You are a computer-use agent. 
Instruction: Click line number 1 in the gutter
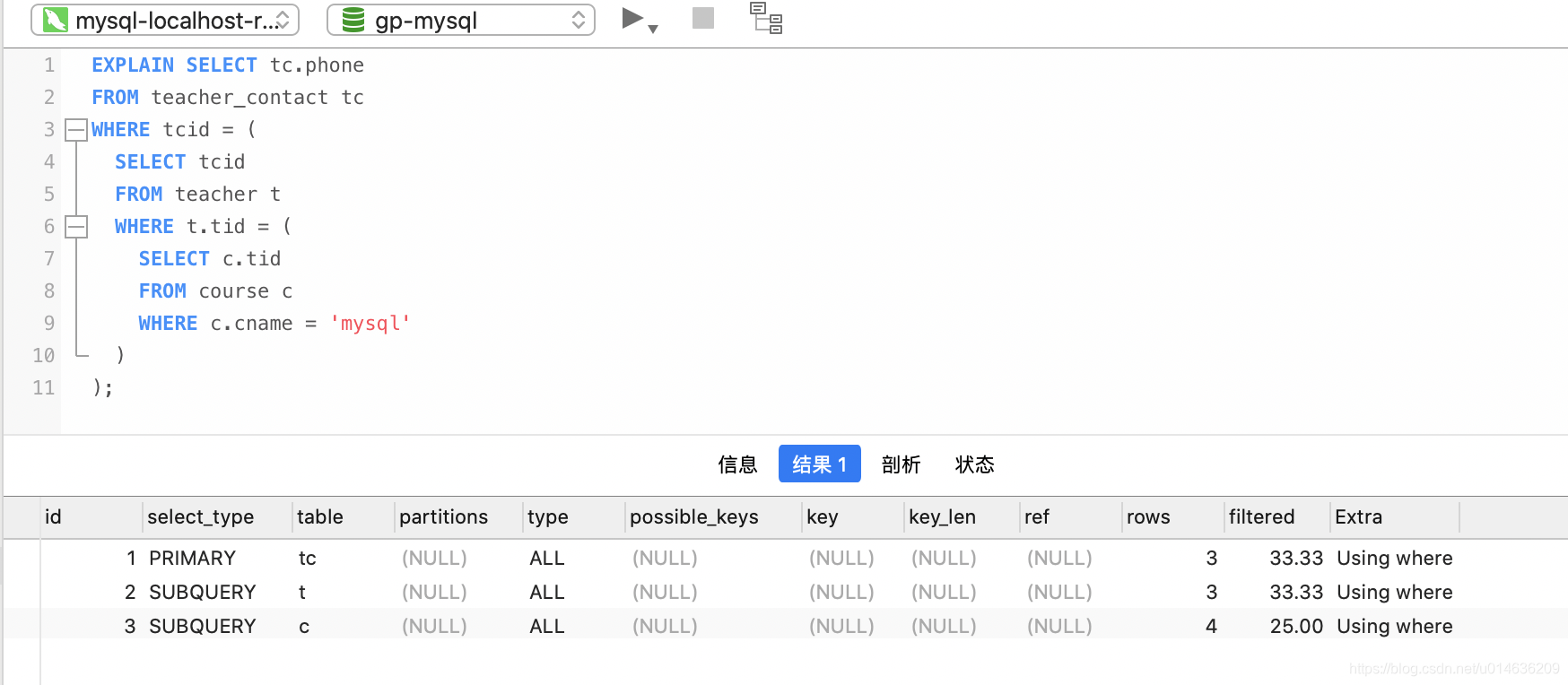(49, 65)
